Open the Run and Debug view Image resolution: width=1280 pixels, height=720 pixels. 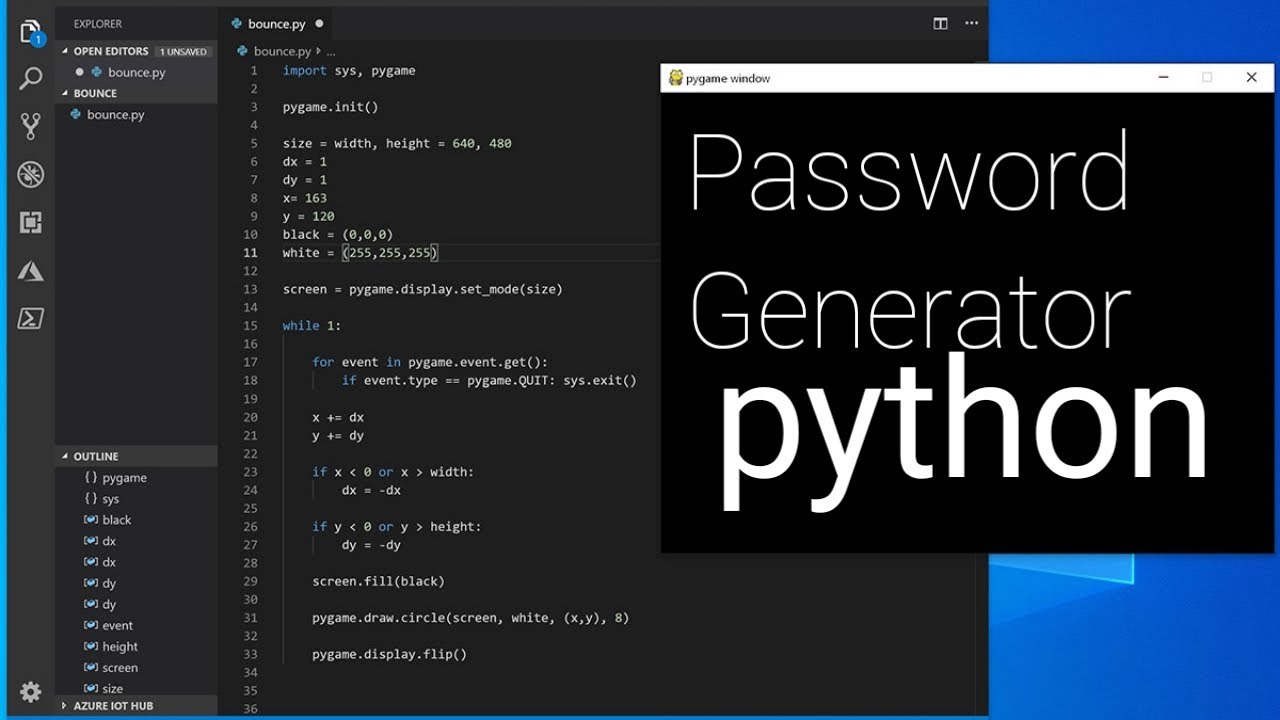(30, 175)
